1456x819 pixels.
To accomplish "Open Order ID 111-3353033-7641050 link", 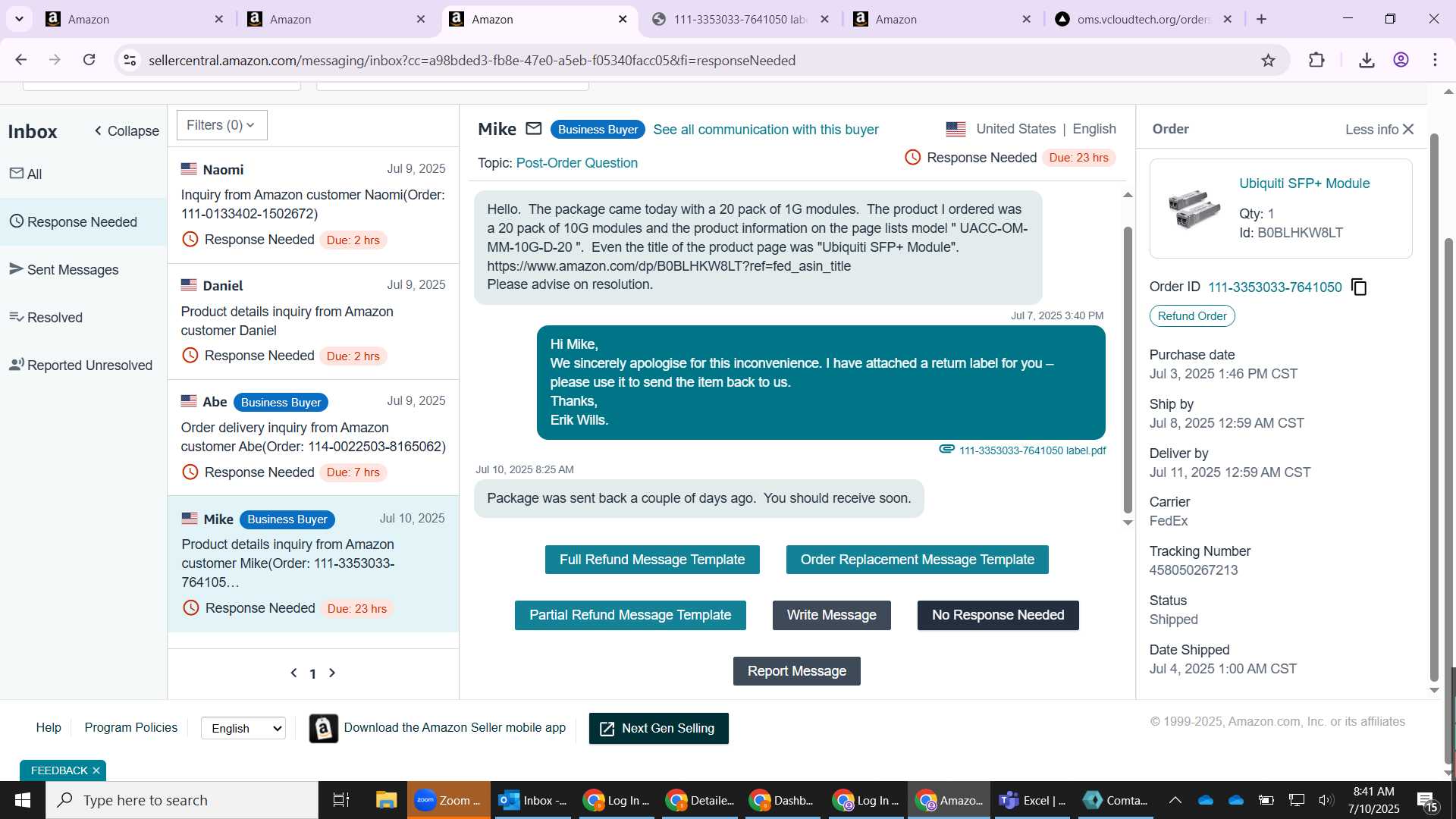I will 1275,287.
